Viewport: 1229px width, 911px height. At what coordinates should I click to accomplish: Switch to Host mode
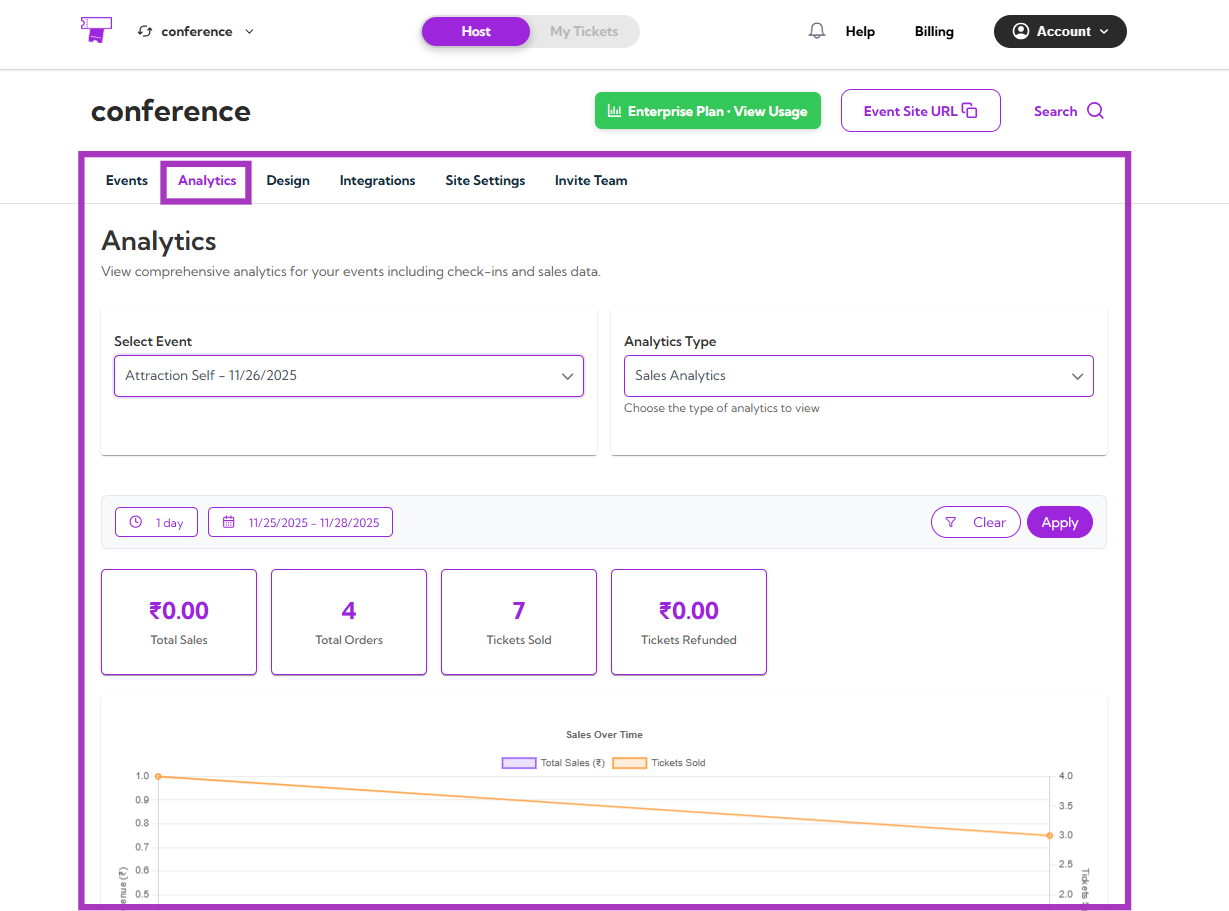pos(476,31)
